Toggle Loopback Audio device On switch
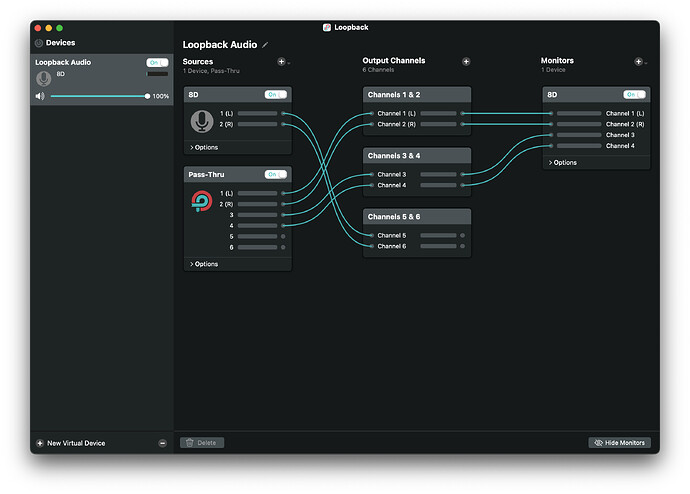690x494 pixels. (157, 63)
